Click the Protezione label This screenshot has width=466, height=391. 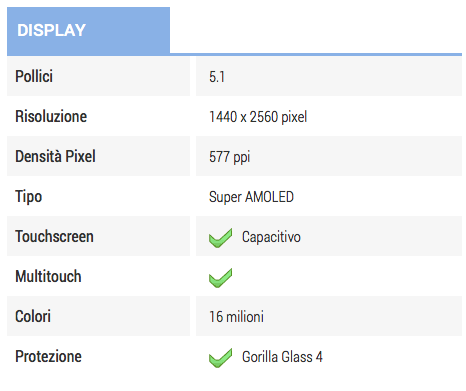48,356
